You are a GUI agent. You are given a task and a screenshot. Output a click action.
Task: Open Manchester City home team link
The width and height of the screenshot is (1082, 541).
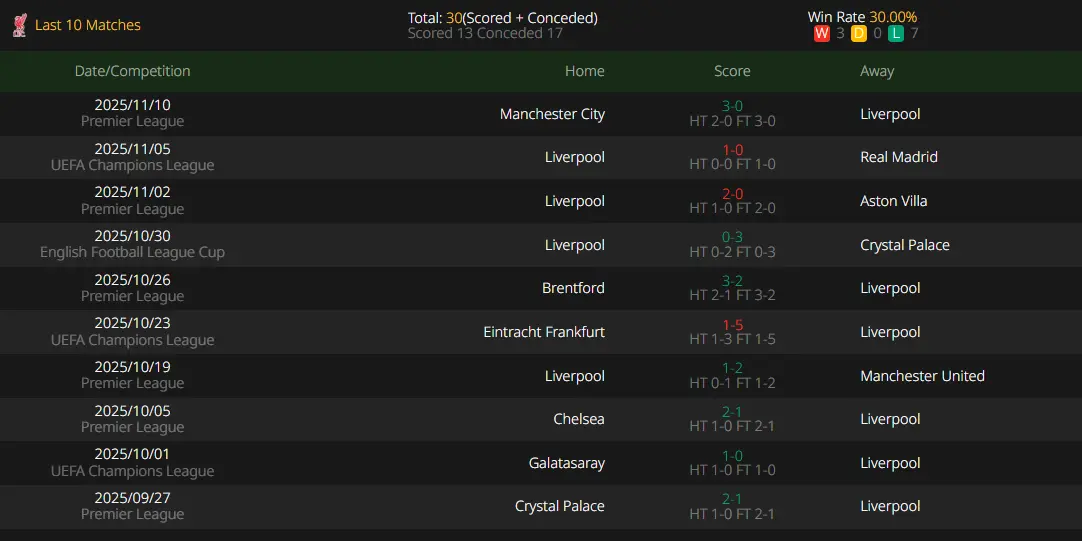click(552, 114)
